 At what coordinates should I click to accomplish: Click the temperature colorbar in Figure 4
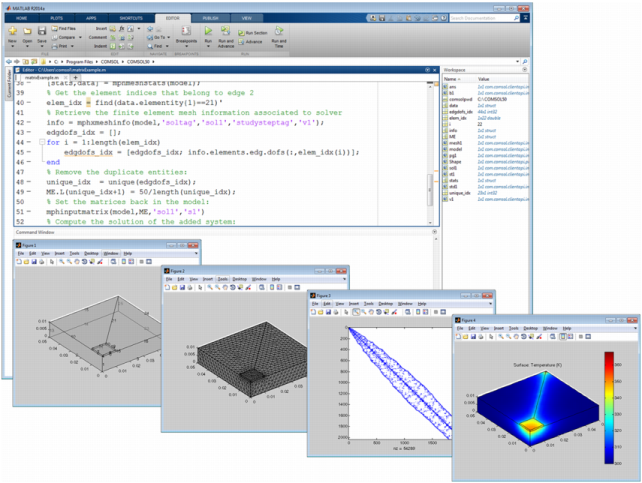point(609,408)
